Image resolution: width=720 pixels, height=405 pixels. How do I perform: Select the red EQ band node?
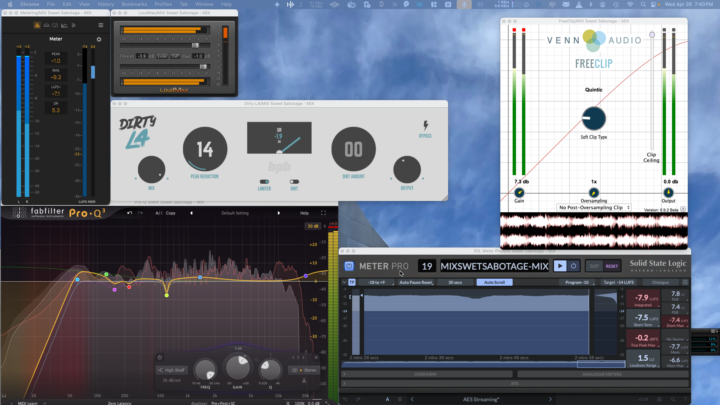click(x=129, y=287)
